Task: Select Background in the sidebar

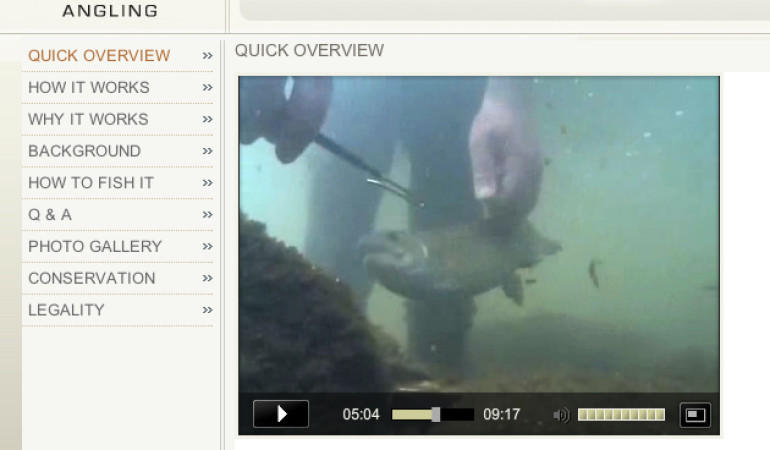Action: [84, 151]
